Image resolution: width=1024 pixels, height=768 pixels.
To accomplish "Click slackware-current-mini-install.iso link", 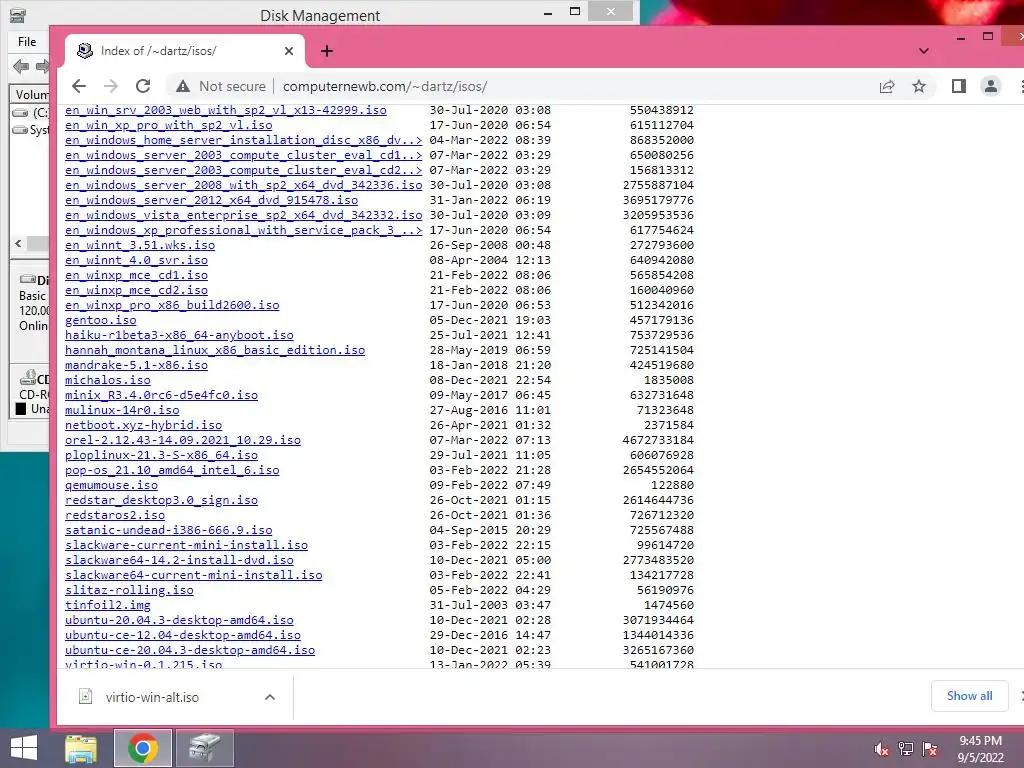I will click(x=186, y=545).
